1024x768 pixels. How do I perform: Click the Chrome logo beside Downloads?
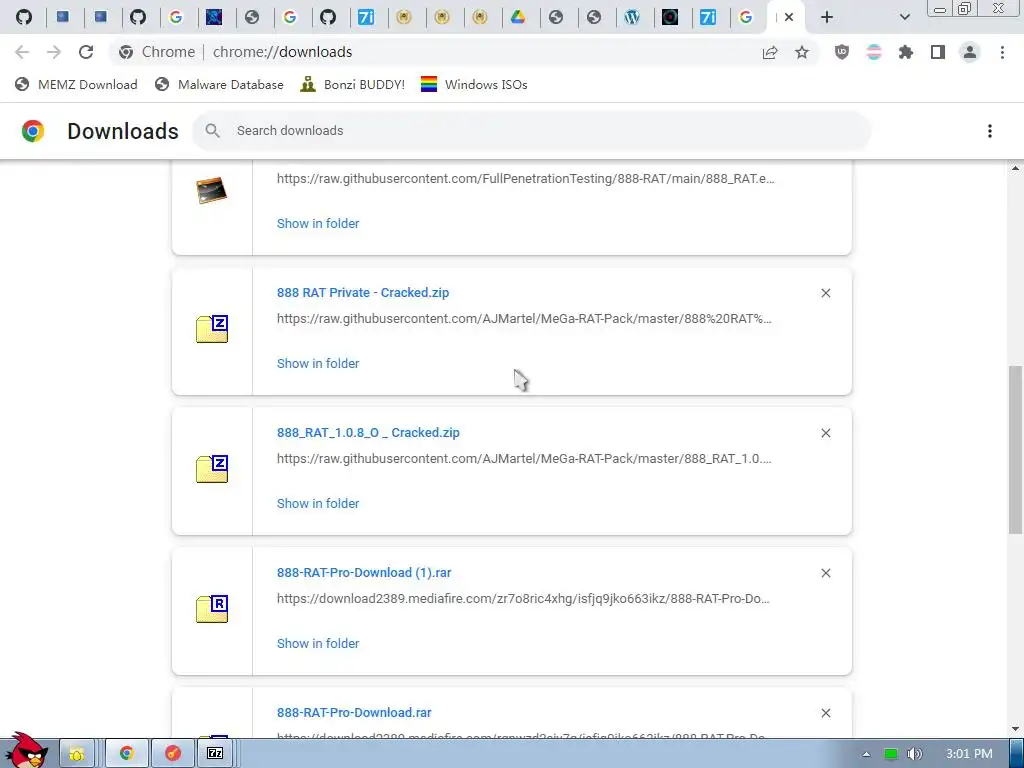(x=33, y=131)
